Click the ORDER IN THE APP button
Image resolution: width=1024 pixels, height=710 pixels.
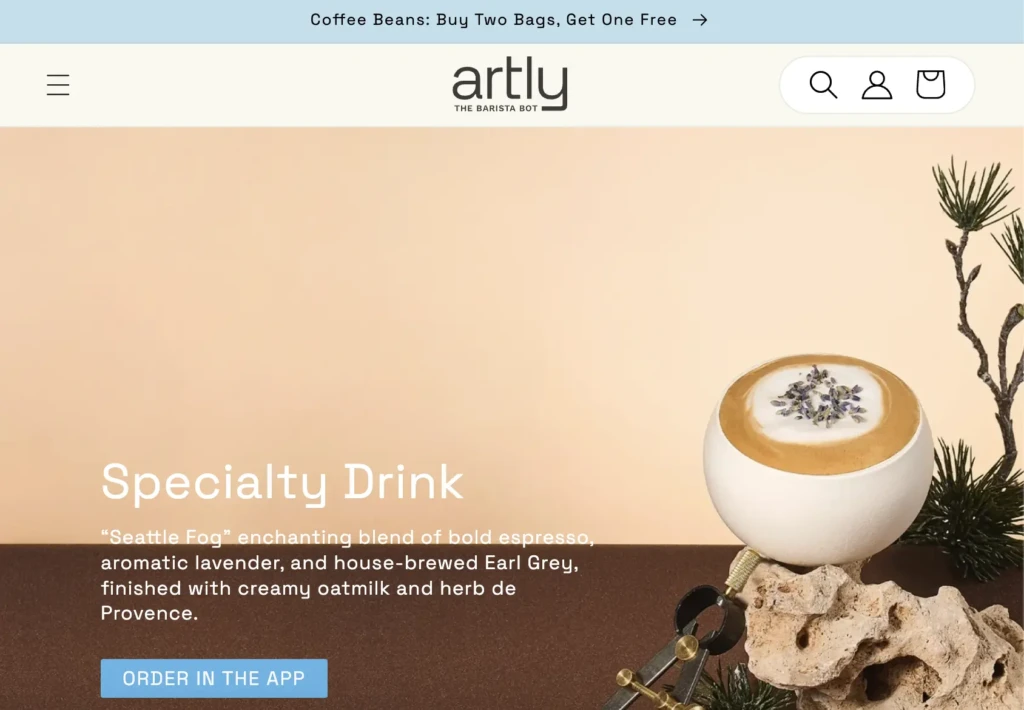tap(214, 678)
